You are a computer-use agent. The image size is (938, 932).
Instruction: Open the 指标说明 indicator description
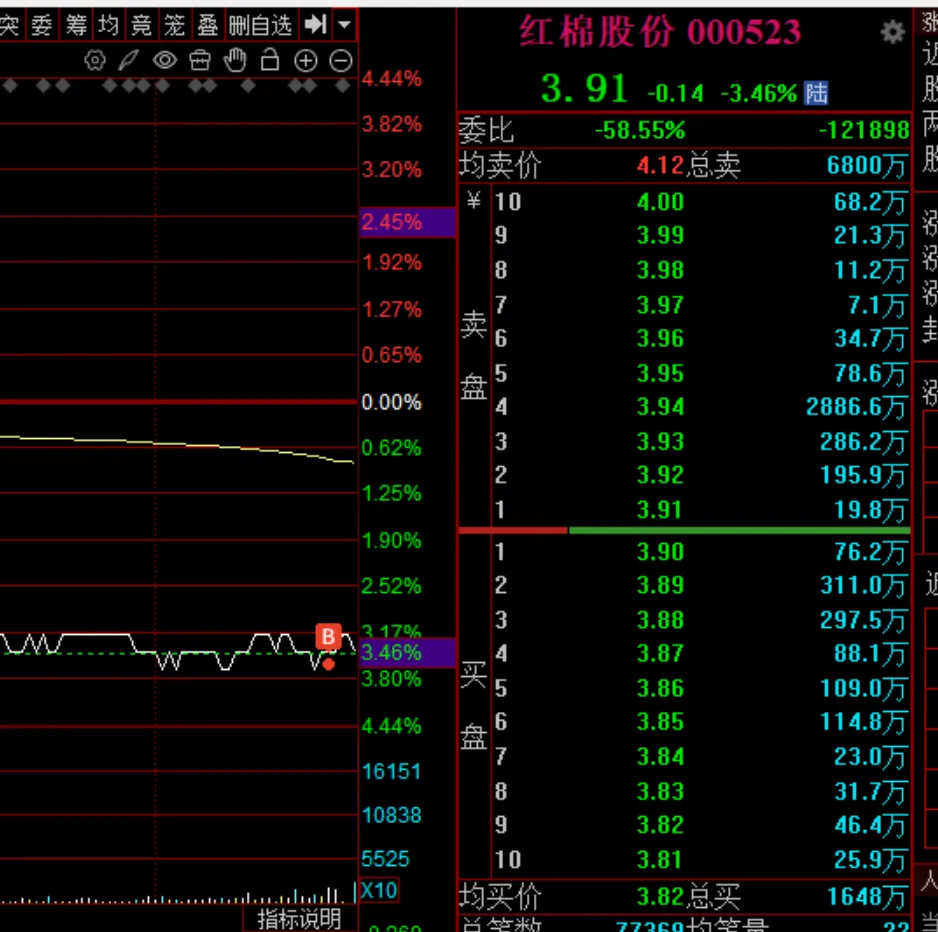[299, 918]
